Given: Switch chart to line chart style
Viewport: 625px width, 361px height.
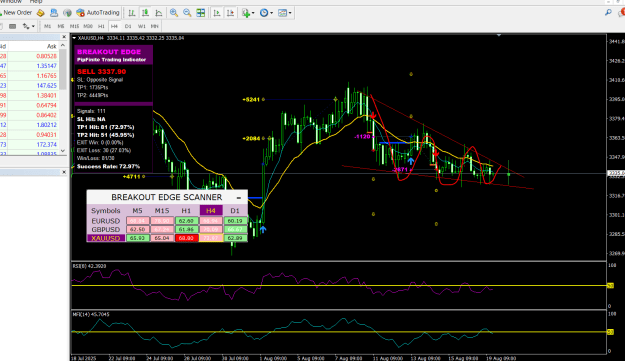Looking at the screenshot, I should coord(159,13).
